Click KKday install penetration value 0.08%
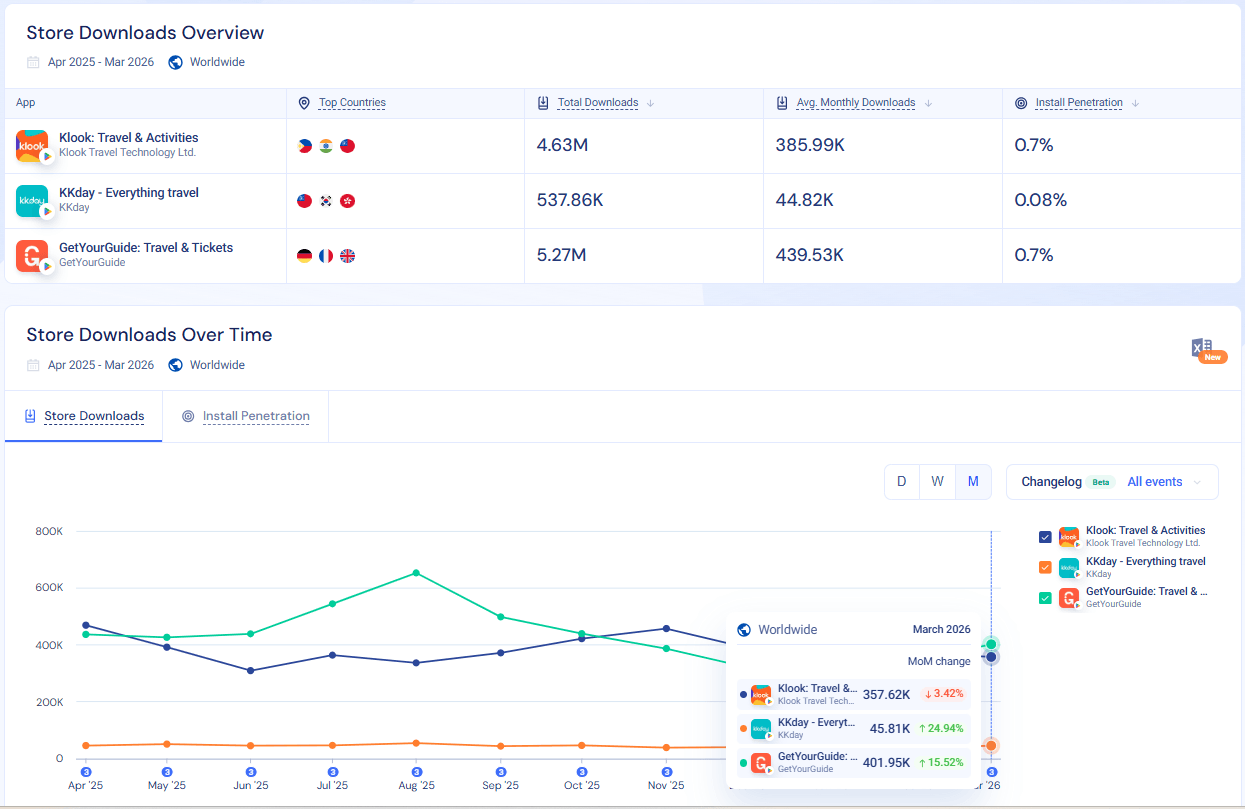Screen dimensions: 1245x809 tap(1041, 201)
